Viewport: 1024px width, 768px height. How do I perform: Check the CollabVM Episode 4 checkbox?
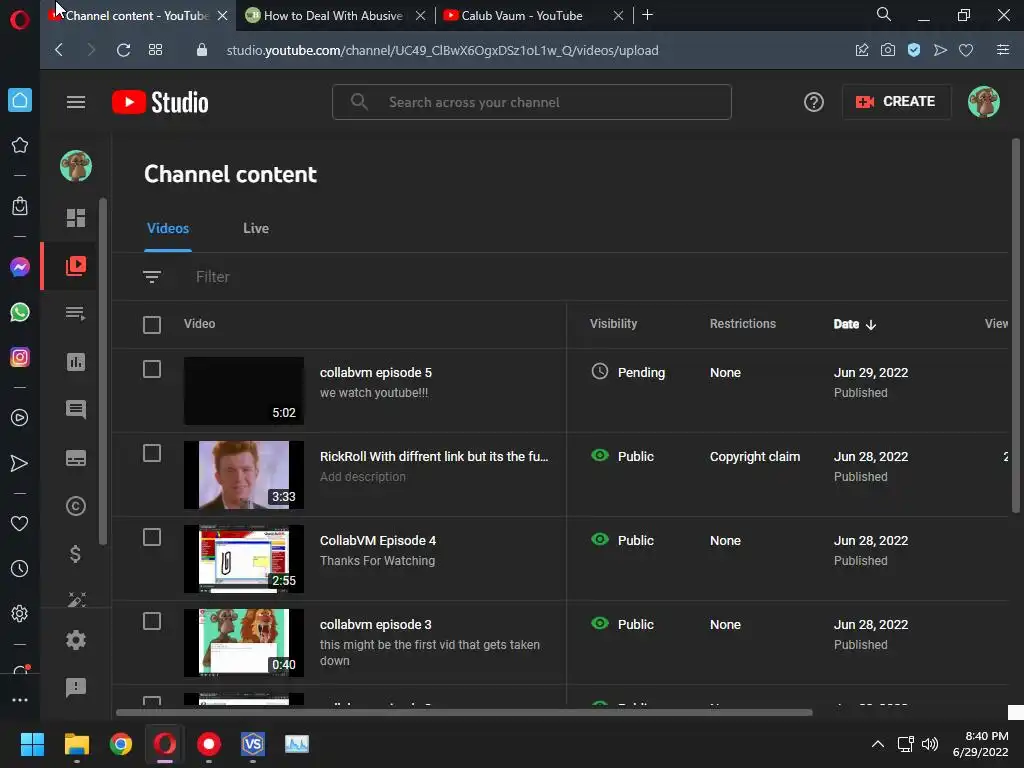tap(152, 537)
